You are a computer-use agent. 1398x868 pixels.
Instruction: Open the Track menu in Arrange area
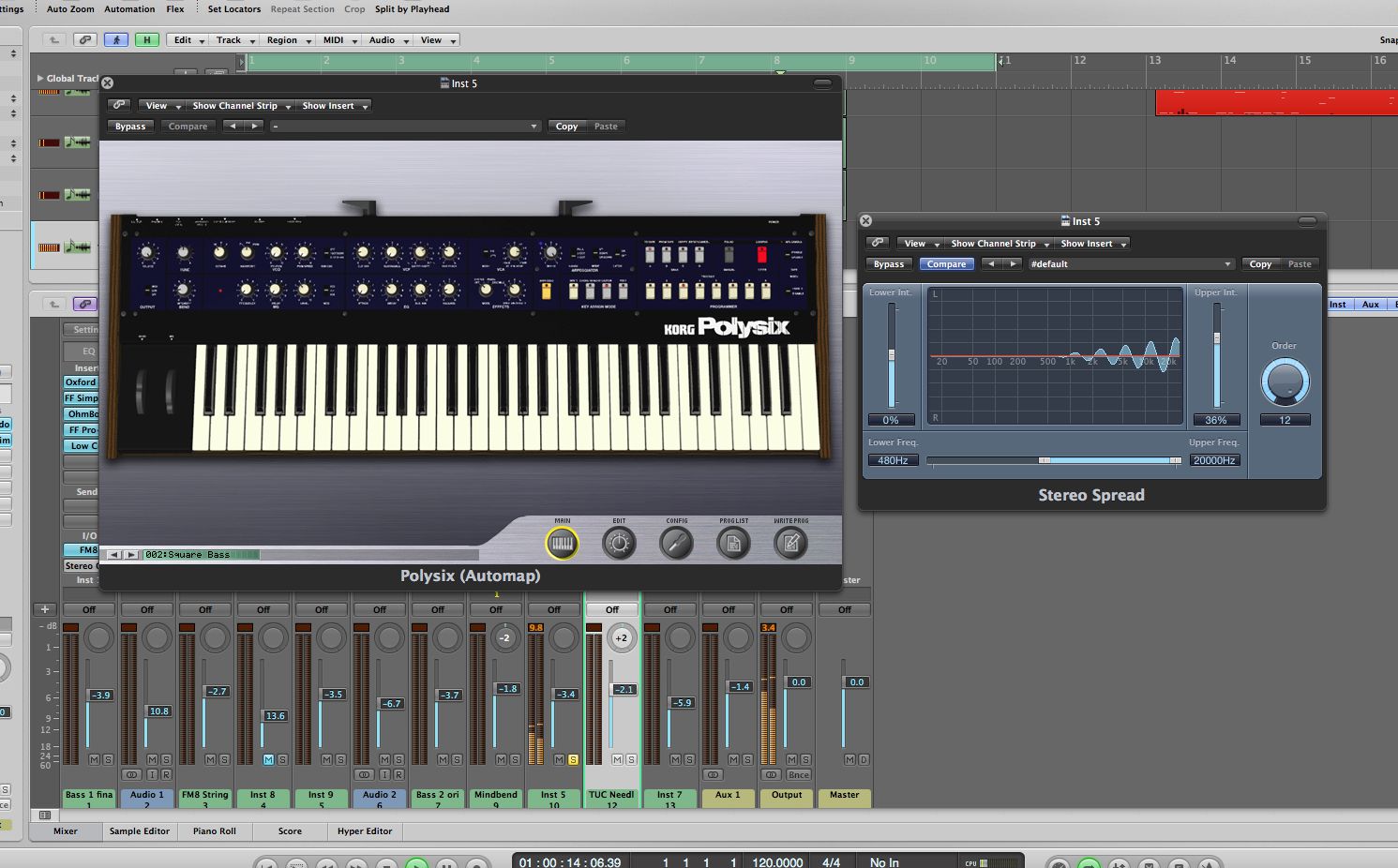(233, 40)
